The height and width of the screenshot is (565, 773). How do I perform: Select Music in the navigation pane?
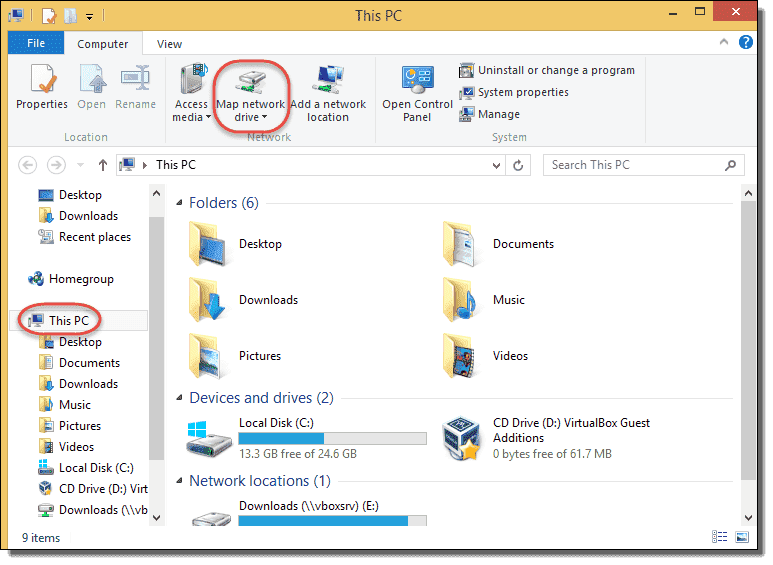(65, 405)
